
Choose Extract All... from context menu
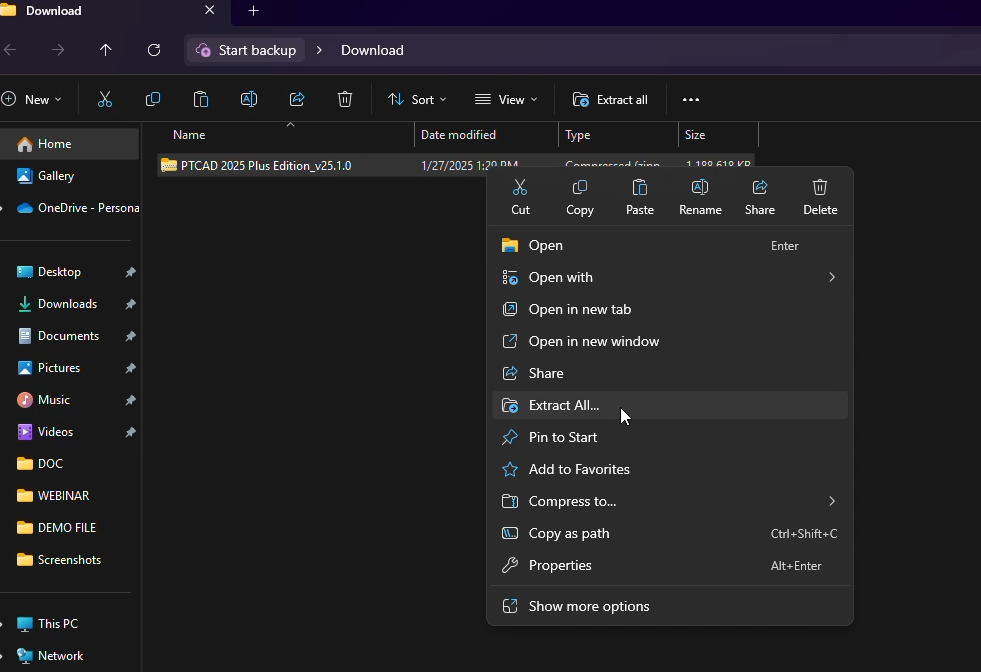click(x=669, y=405)
